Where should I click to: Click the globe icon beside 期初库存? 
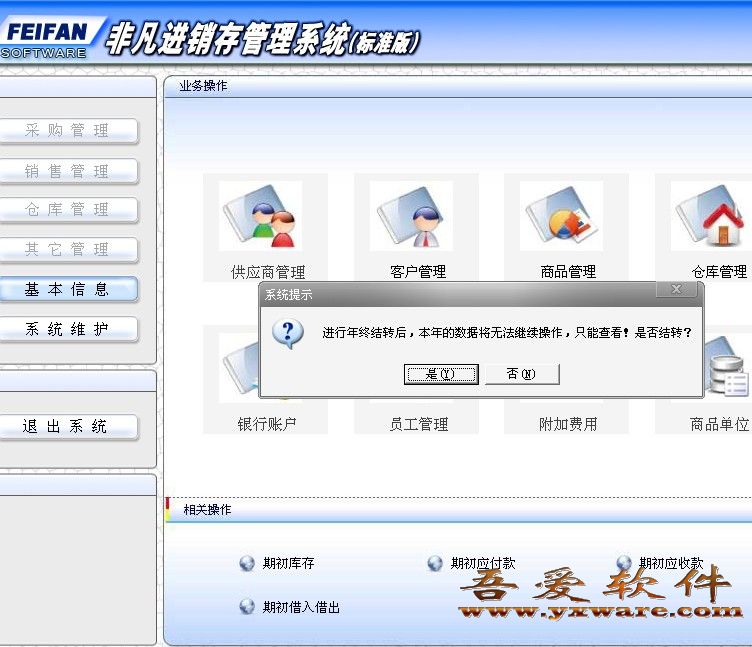pos(247,563)
